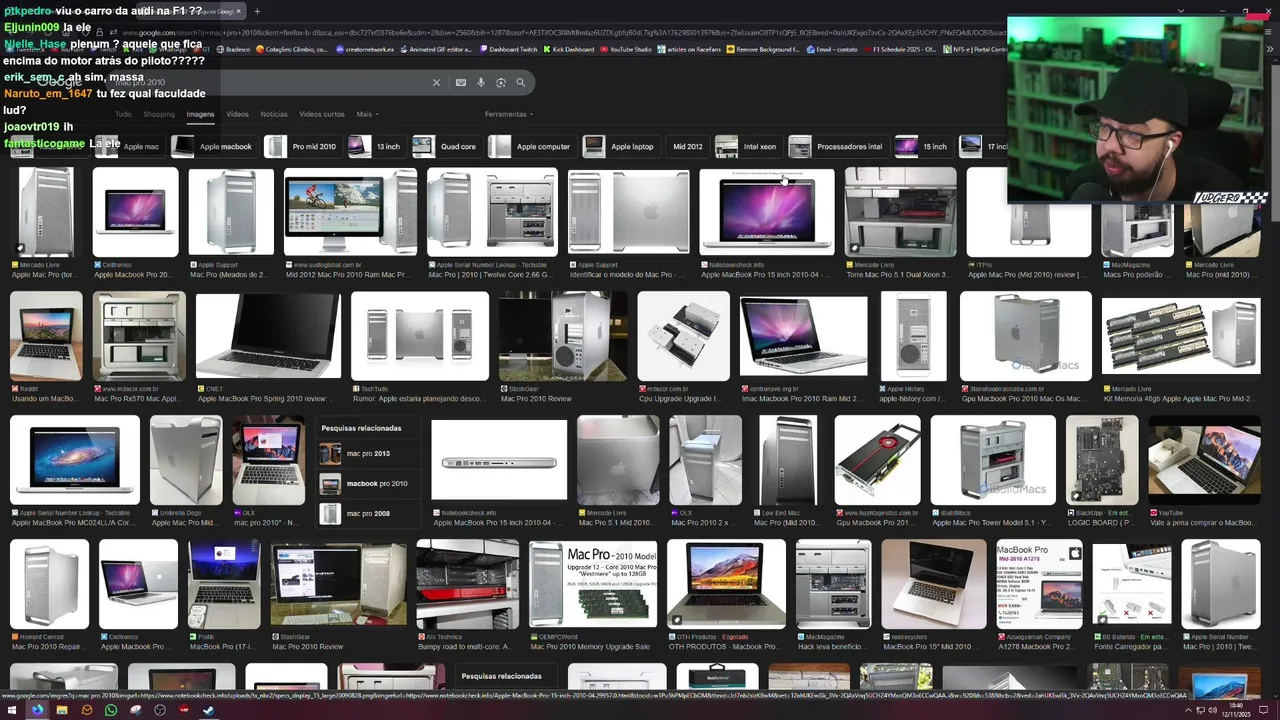Switch to the Vídeos curtos tab
Screen dimensions: 1280x720
click(322, 114)
